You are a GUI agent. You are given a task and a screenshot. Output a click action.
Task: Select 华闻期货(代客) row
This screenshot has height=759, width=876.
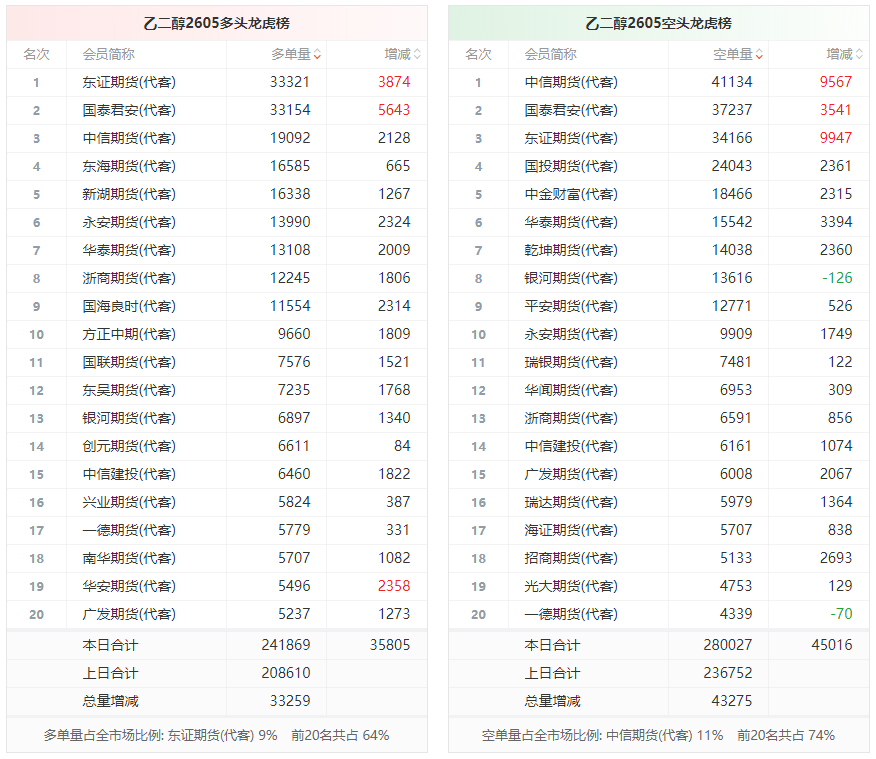click(x=659, y=390)
